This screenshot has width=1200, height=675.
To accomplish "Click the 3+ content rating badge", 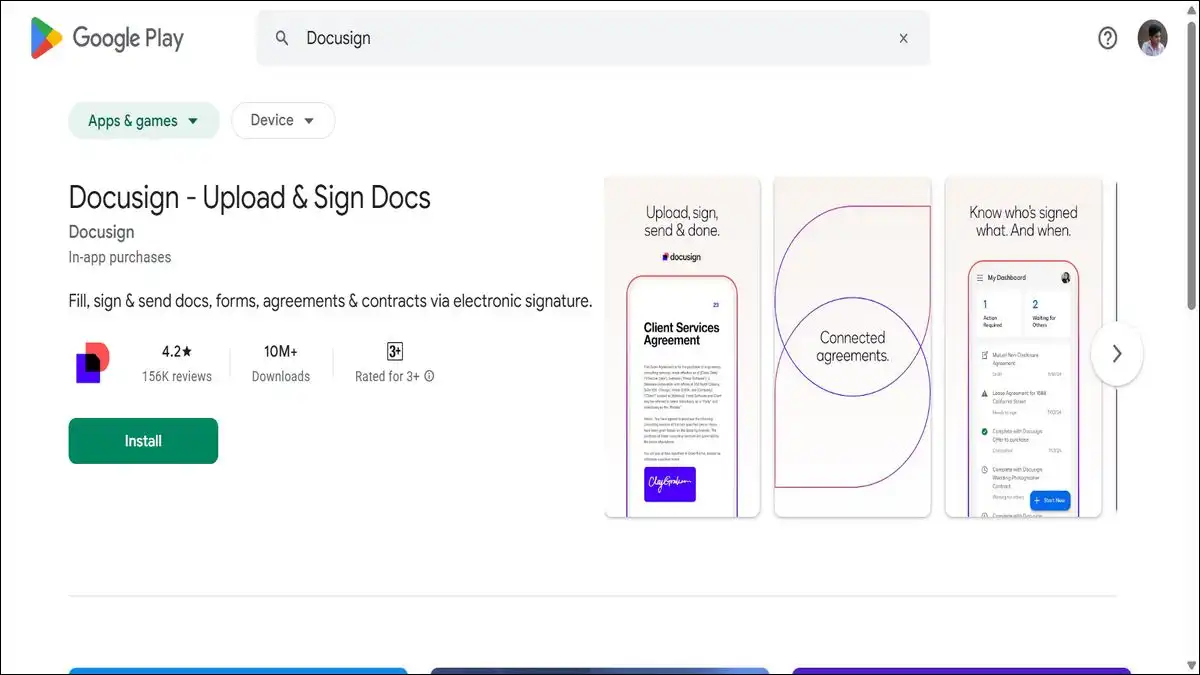I will pos(395,351).
